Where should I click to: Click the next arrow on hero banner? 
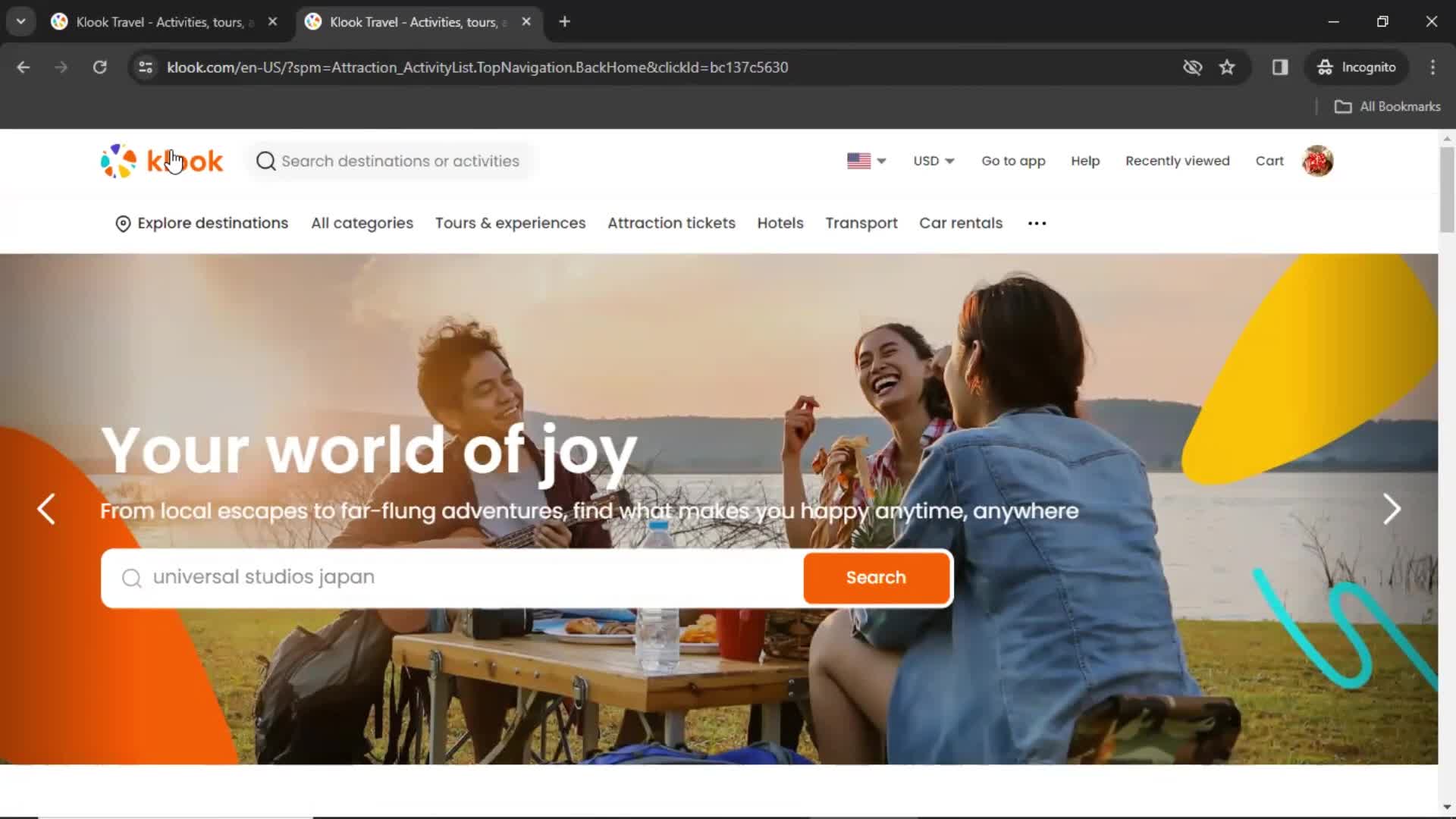[x=1392, y=509]
